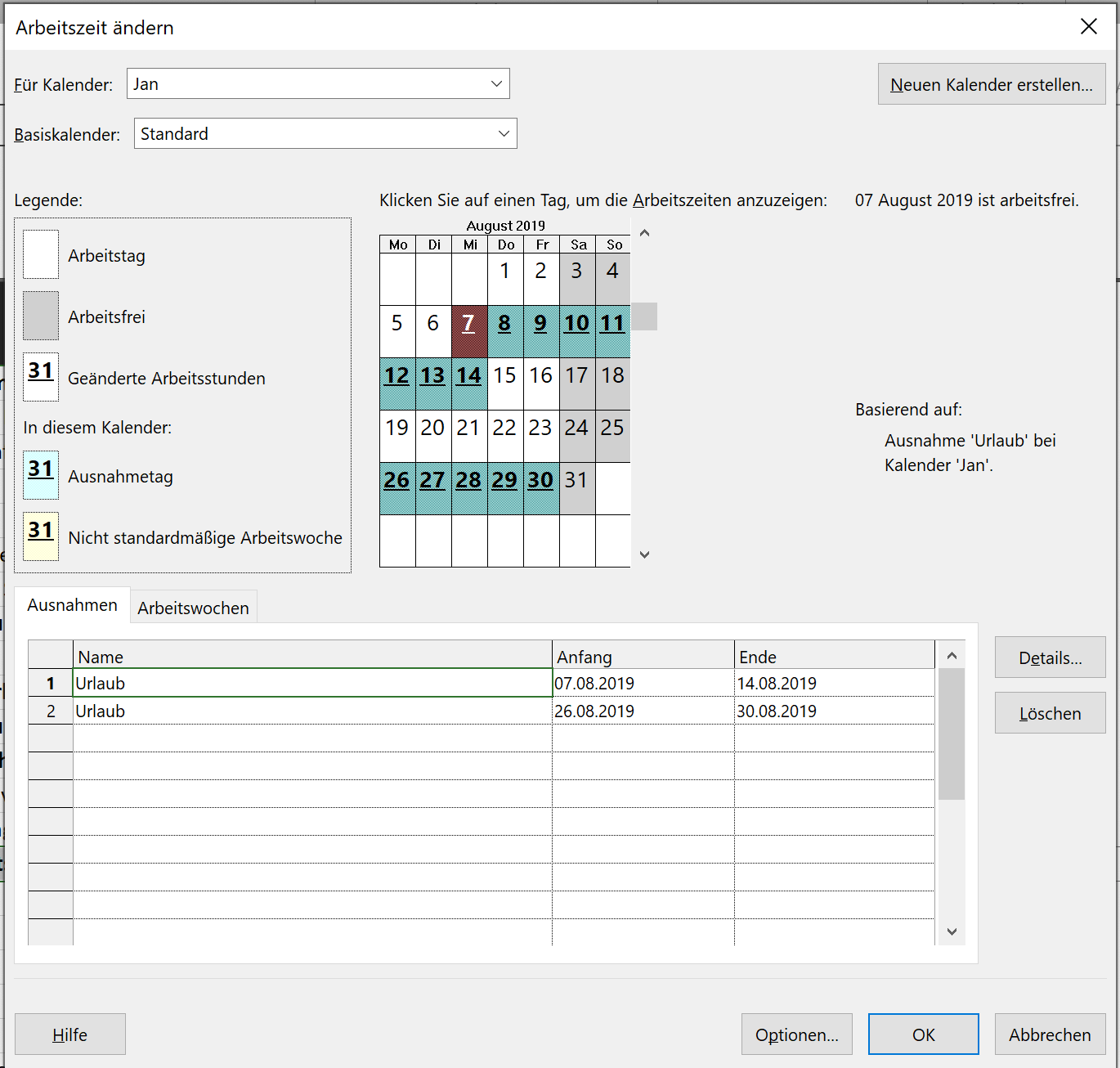Image resolution: width=1120 pixels, height=1068 pixels.
Task: Select August 31 in the calendar
Action: (577, 488)
